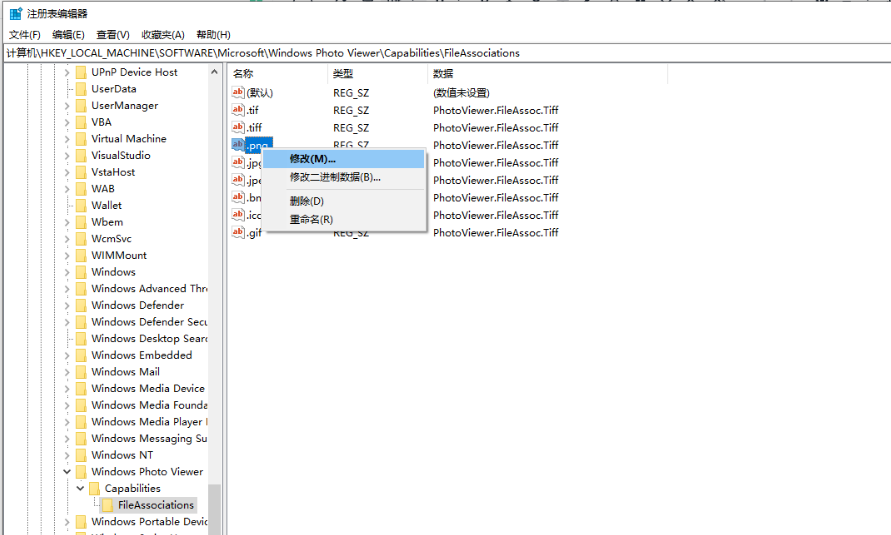
Task: Click the Windows Defender folder icon
Action: coord(81,305)
